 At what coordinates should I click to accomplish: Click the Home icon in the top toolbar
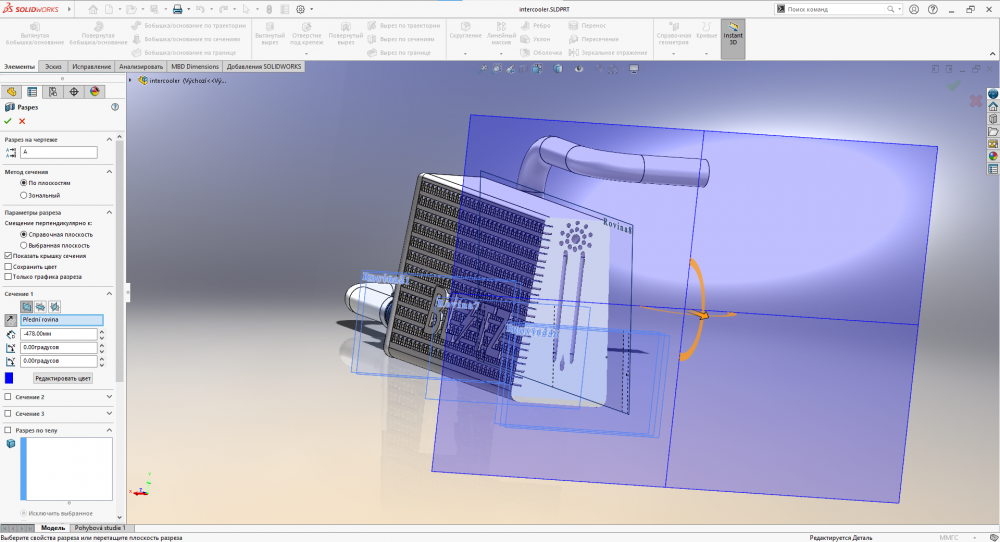click(94, 9)
